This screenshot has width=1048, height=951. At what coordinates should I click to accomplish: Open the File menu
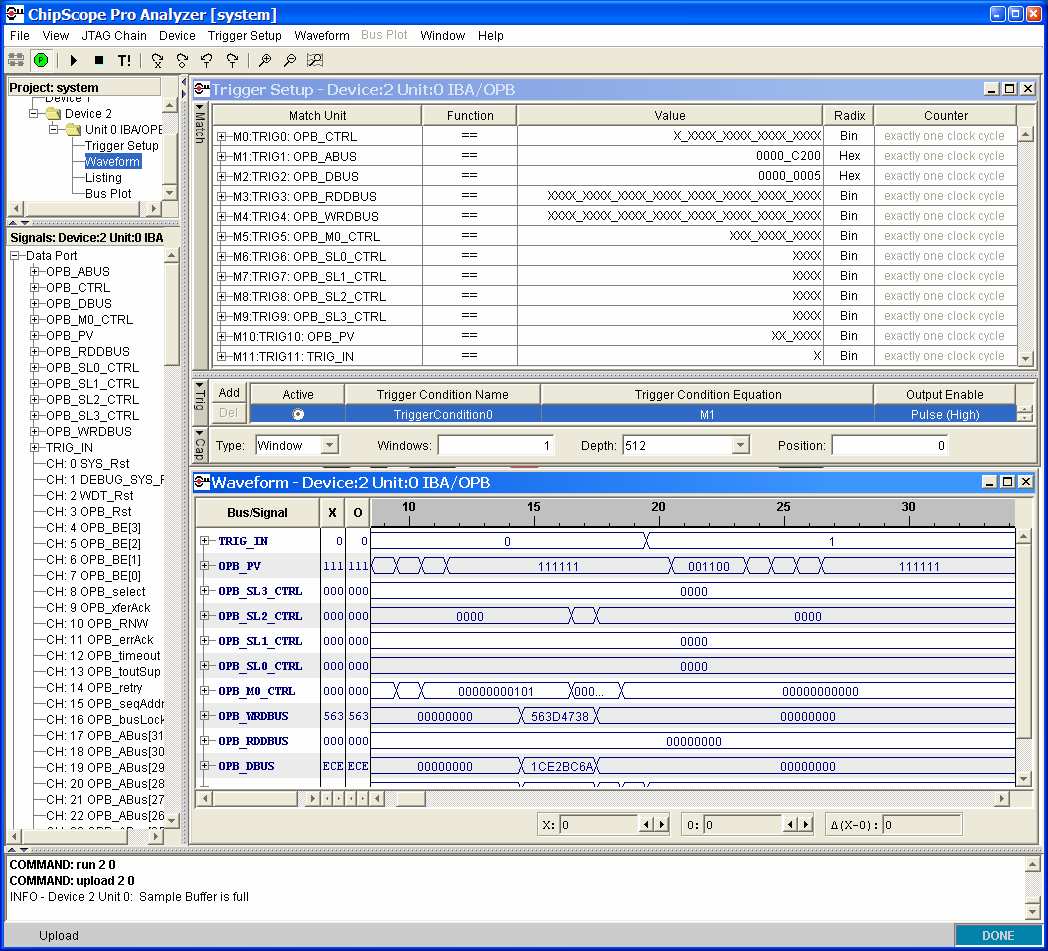pyautogui.click(x=19, y=35)
